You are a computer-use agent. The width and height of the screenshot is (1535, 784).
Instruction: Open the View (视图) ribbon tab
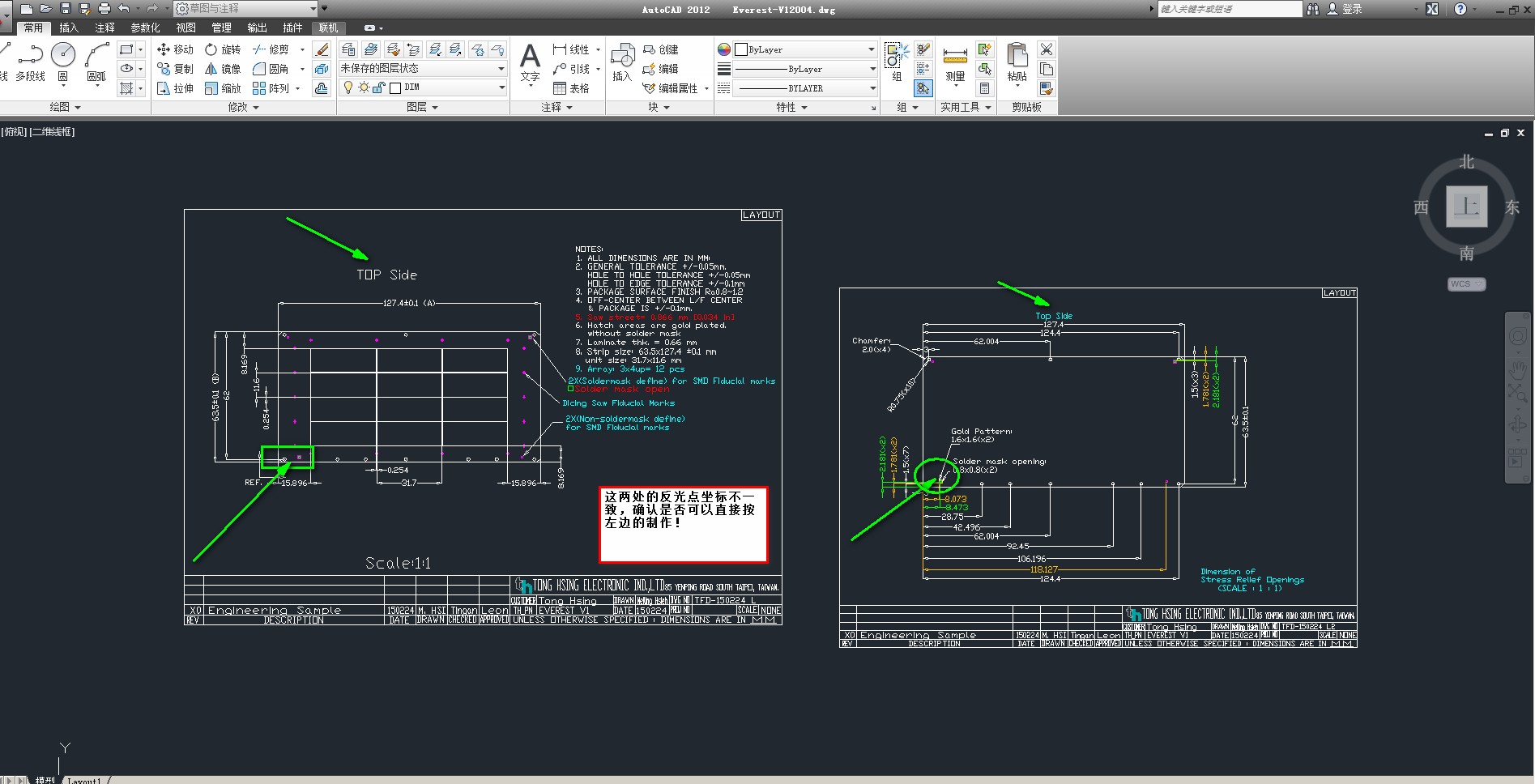185,28
